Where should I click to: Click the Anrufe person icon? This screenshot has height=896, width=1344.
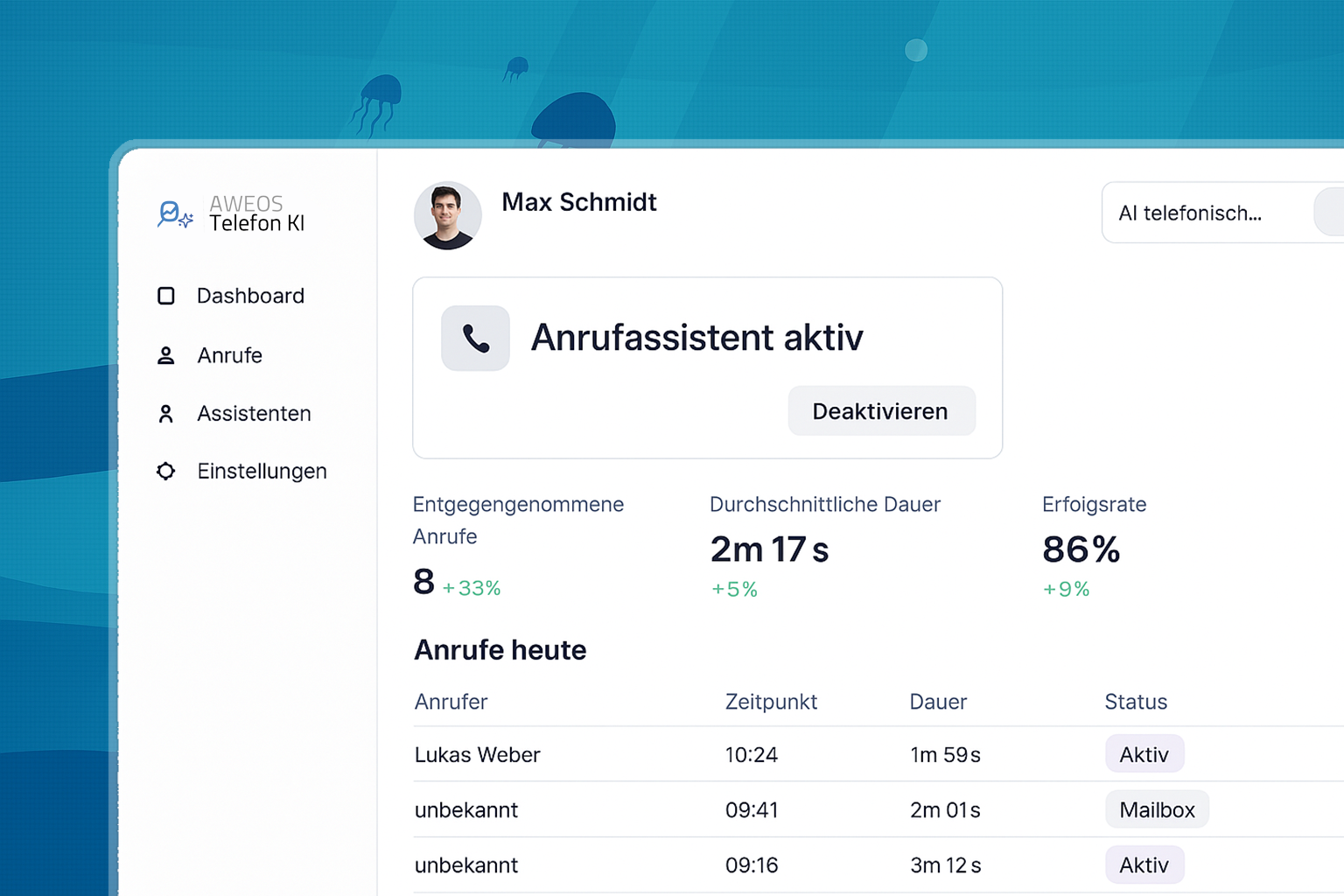[x=165, y=355]
